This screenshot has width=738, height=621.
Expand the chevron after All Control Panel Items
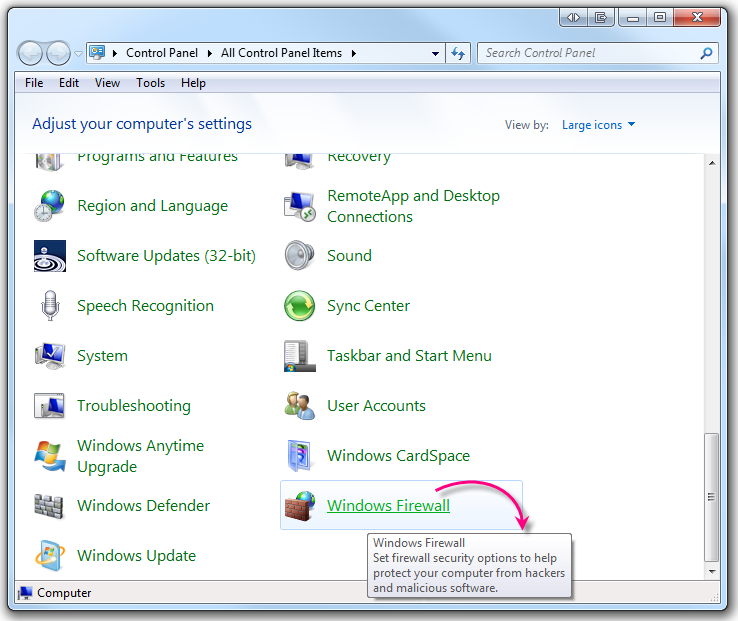click(354, 54)
